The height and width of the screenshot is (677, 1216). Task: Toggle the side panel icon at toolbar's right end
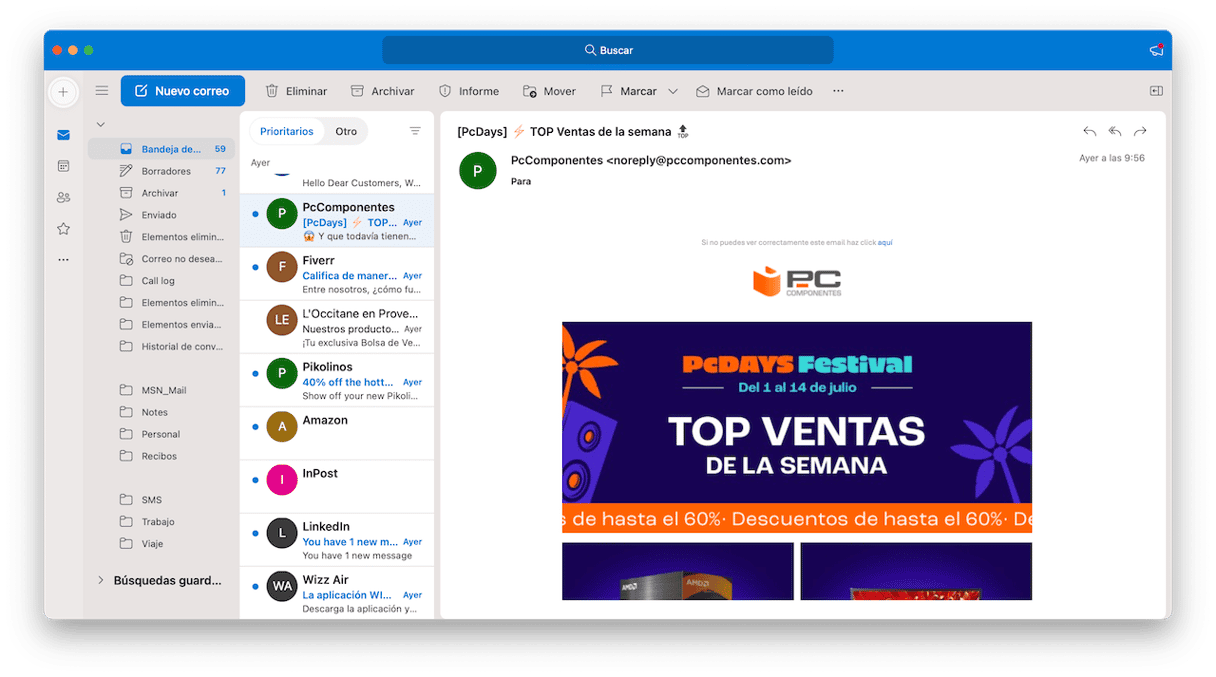[1156, 91]
